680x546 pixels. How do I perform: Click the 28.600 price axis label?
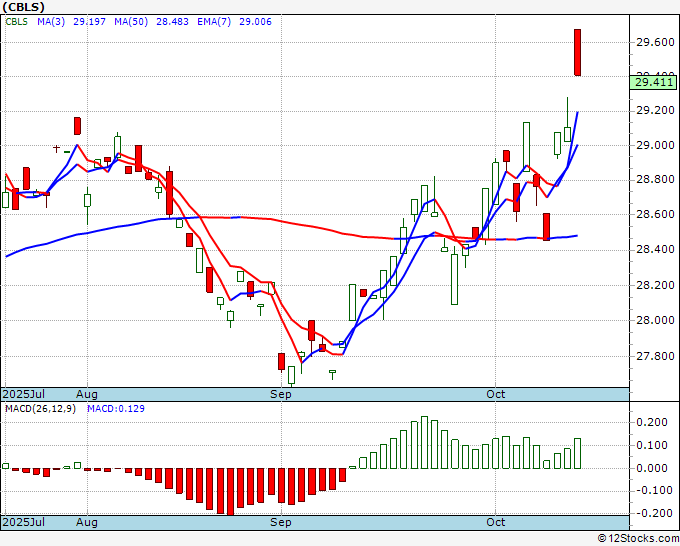(655, 214)
